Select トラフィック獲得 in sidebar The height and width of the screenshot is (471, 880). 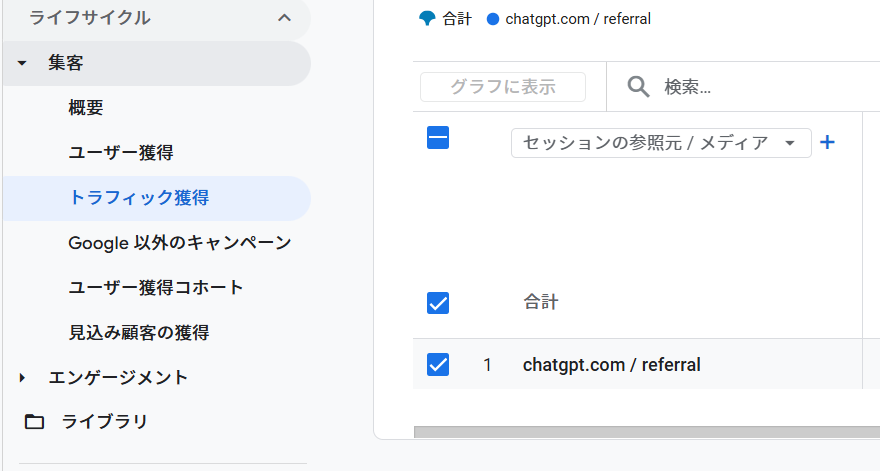(x=139, y=198)
